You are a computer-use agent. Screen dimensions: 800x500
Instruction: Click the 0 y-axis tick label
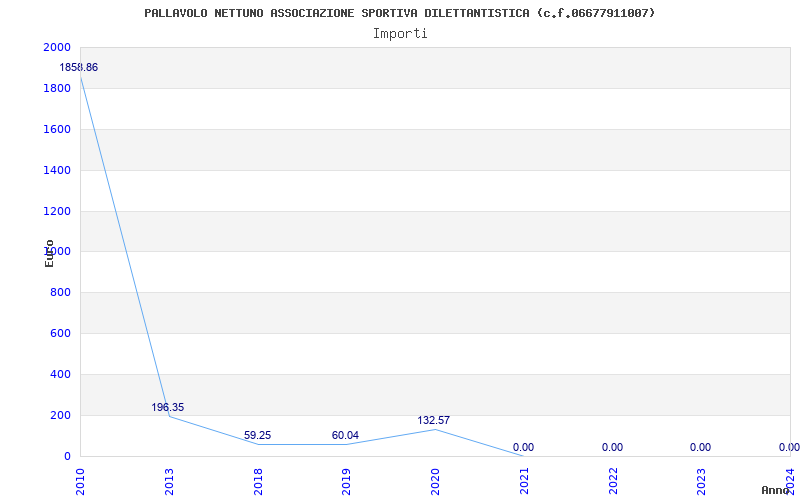[x=67, y=456]
